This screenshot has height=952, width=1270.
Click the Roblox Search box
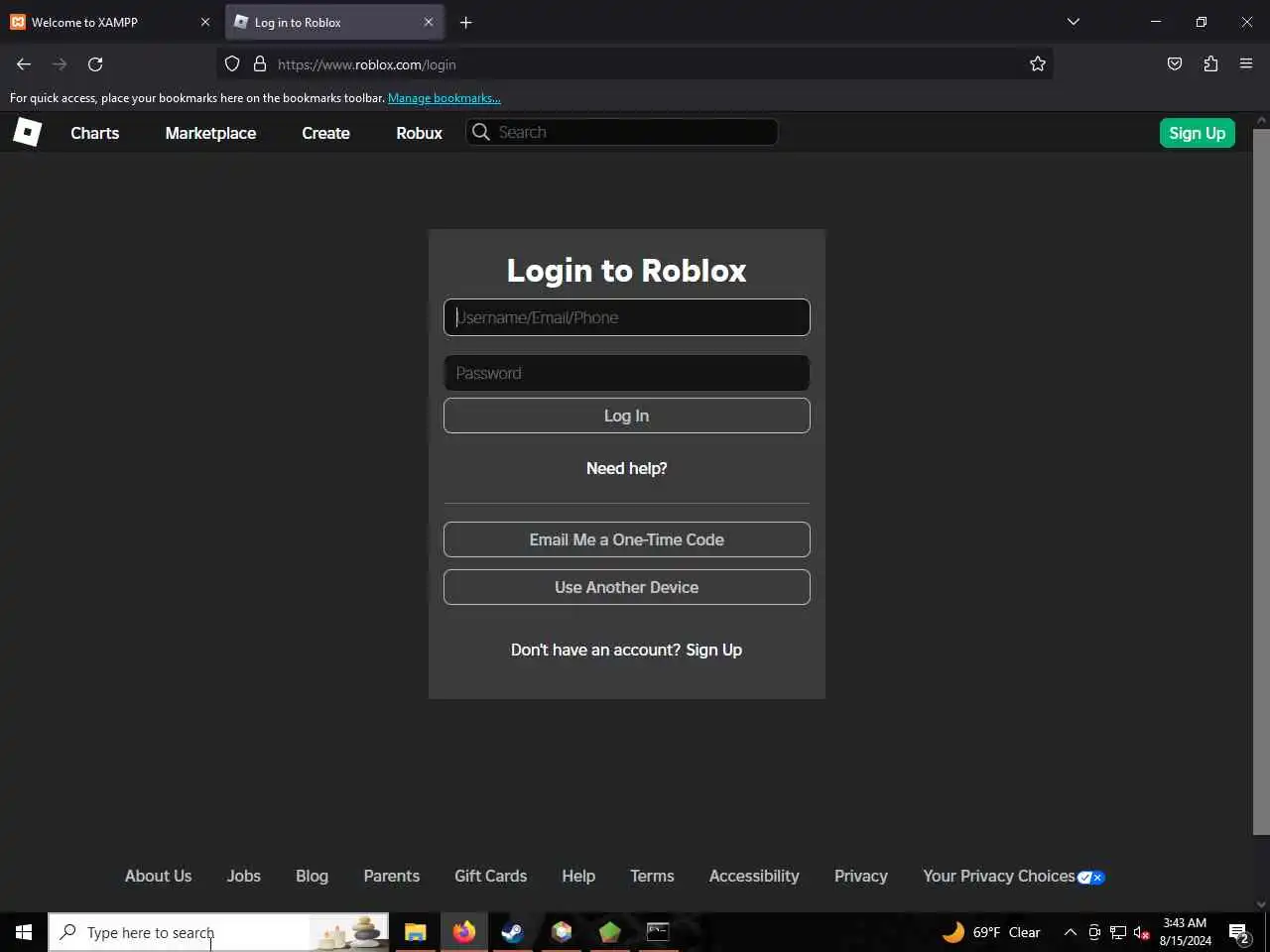click(x=622, y=132)
